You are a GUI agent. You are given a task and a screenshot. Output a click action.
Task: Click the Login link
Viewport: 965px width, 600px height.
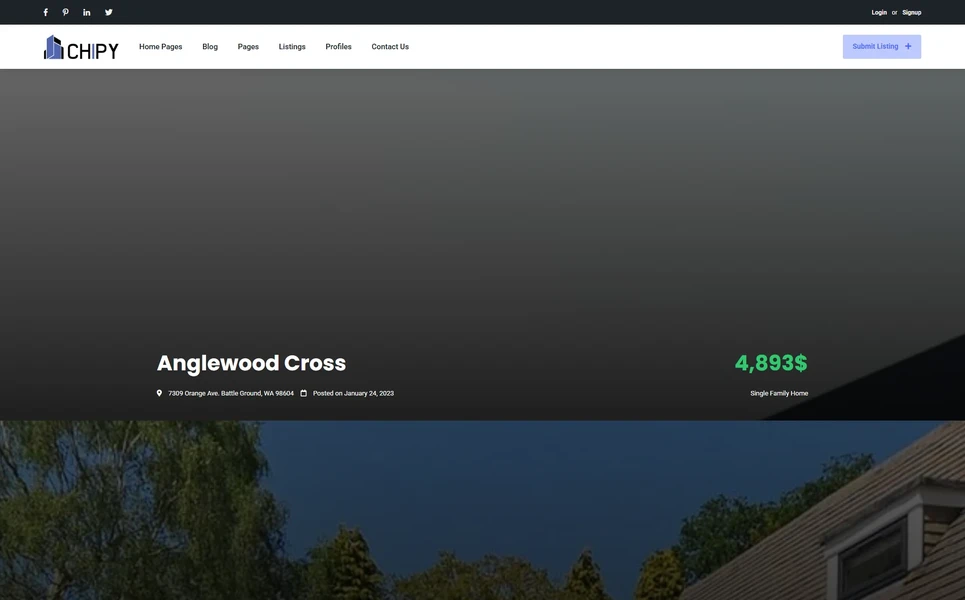click(x=879, y=12)
